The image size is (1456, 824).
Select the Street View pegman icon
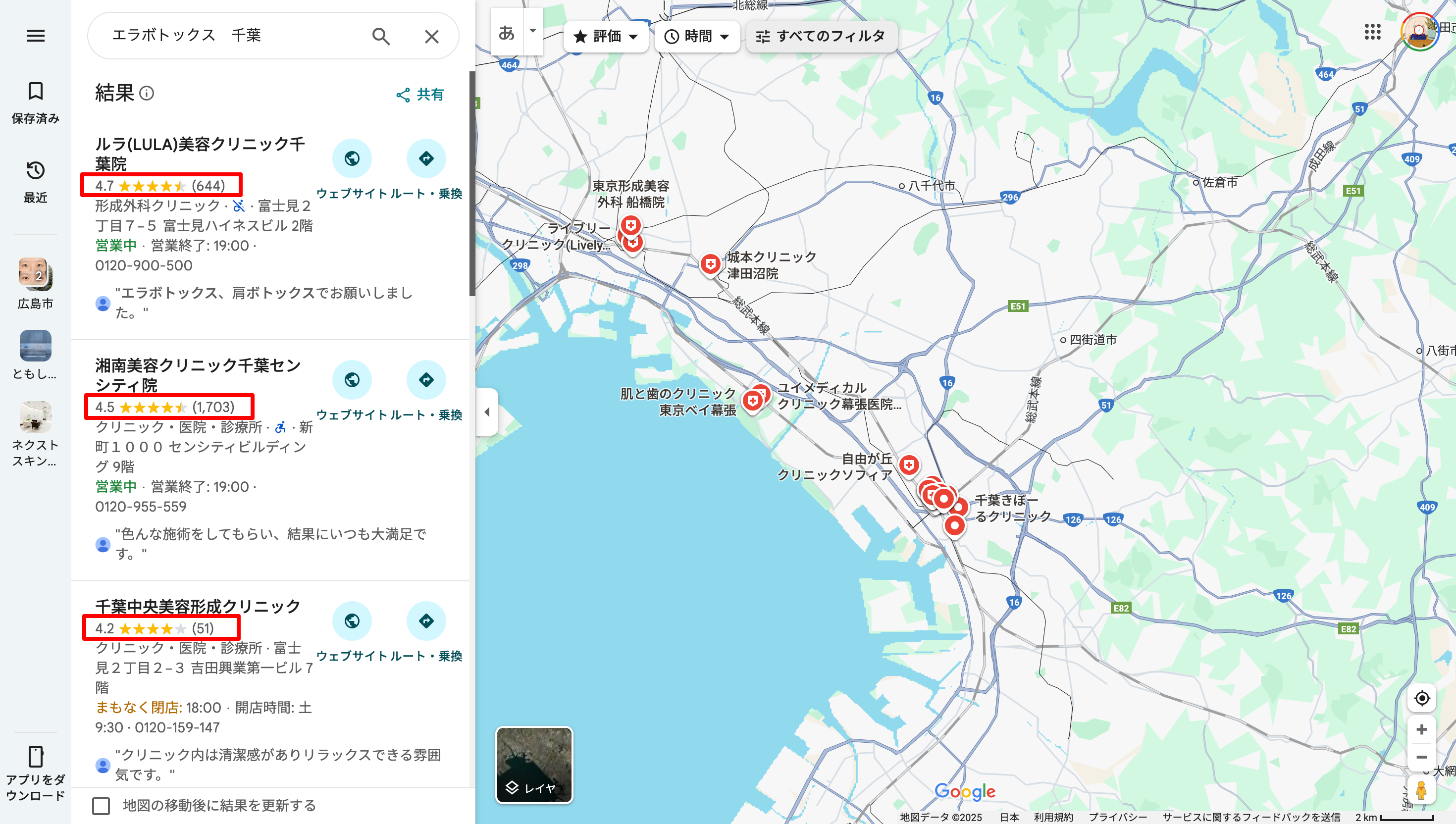point(1421,790)
